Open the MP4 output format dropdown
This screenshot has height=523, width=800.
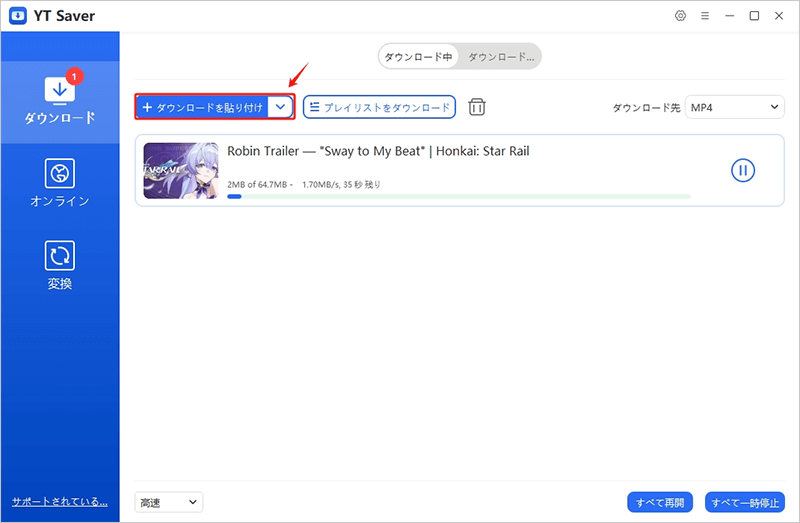pos(734,107)
